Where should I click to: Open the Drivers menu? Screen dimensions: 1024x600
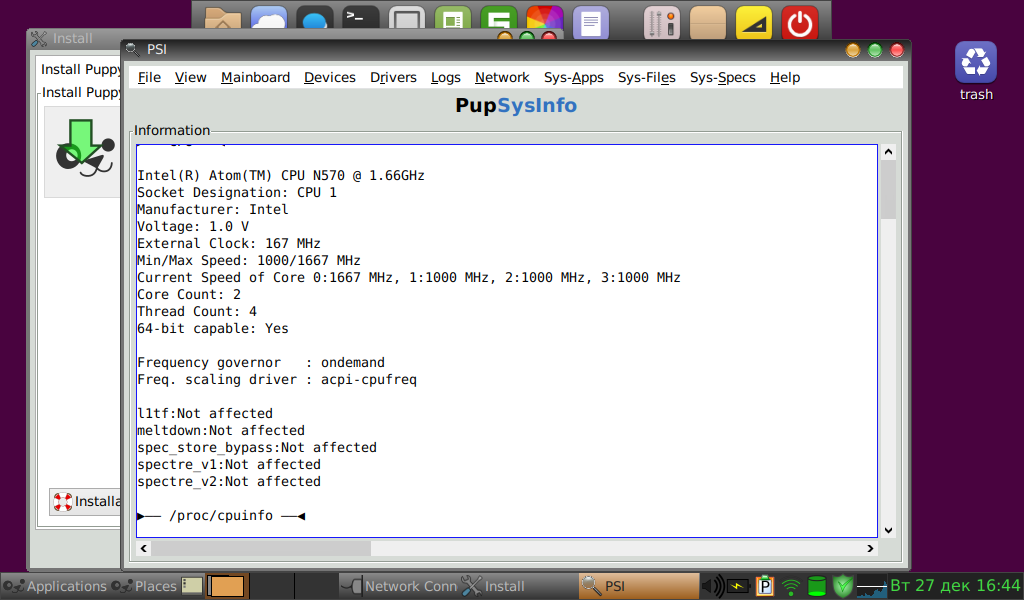point(393,77)
